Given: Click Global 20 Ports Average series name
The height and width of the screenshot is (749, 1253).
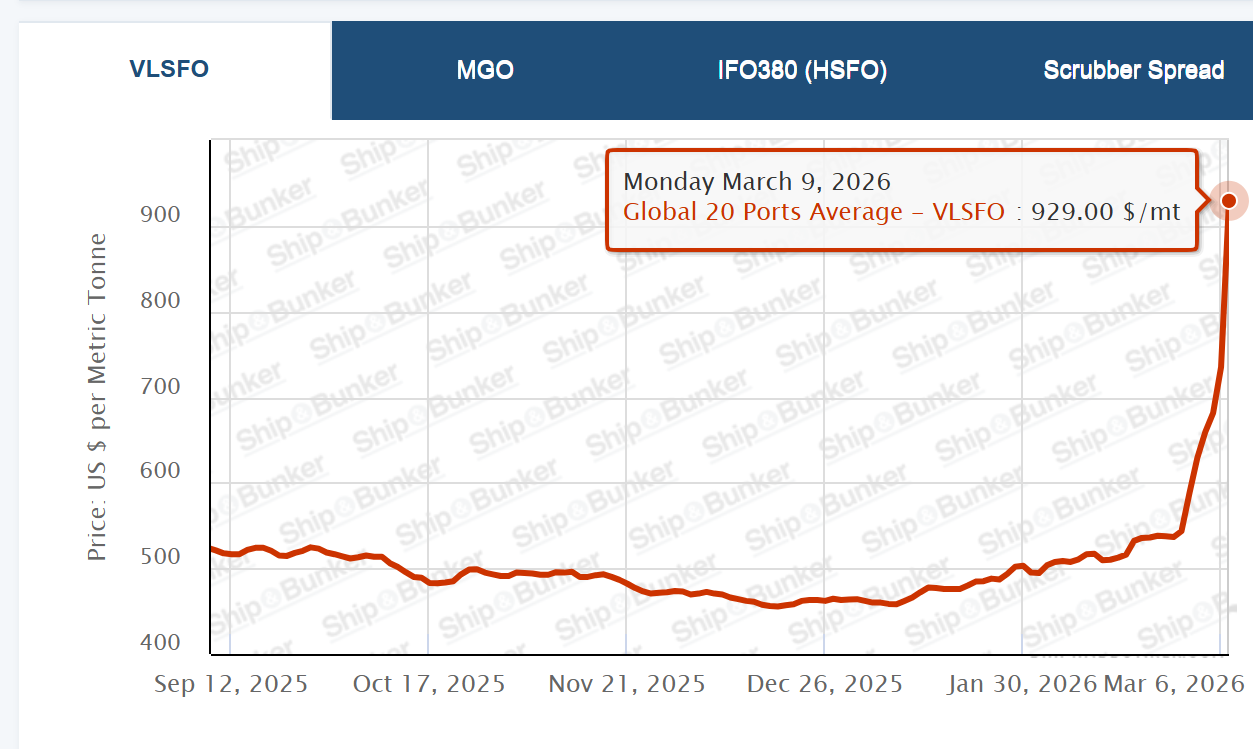Looking at the screenshot, I should 762,212.
